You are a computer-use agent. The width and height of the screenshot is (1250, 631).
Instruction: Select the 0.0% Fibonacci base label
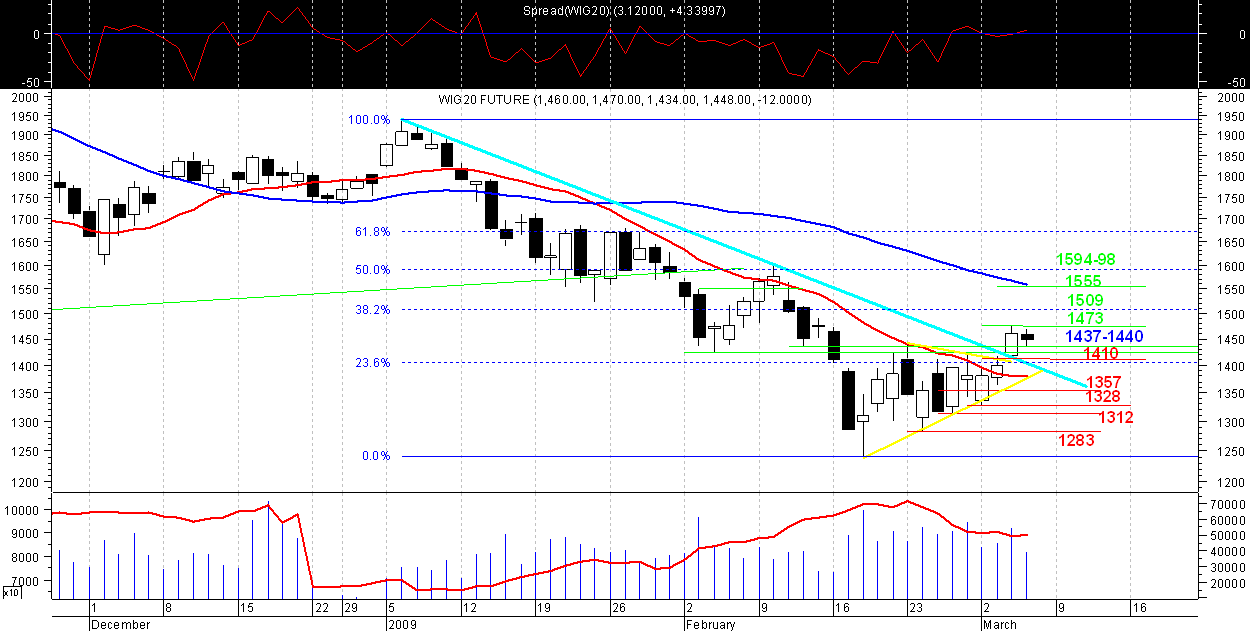pos(376,457)
